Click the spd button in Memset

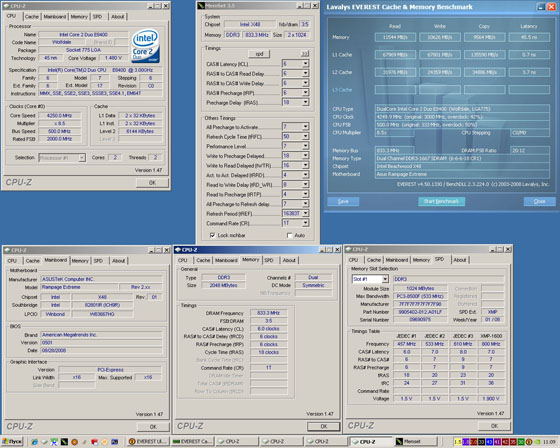[x=259, y=54]
